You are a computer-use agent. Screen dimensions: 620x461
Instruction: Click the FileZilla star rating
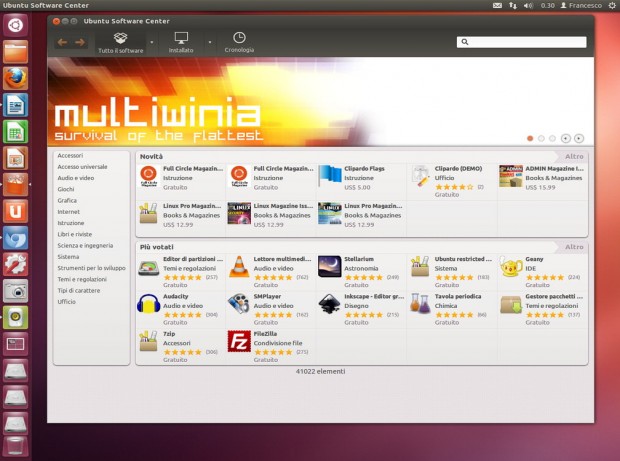273,352
